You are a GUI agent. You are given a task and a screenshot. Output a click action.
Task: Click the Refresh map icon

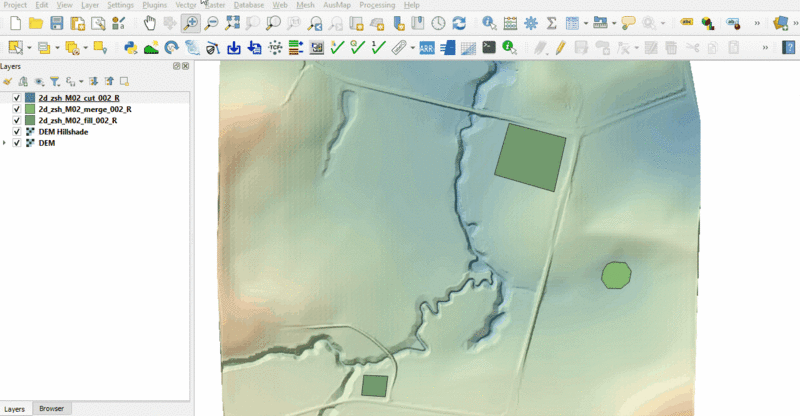pos(458,22)
